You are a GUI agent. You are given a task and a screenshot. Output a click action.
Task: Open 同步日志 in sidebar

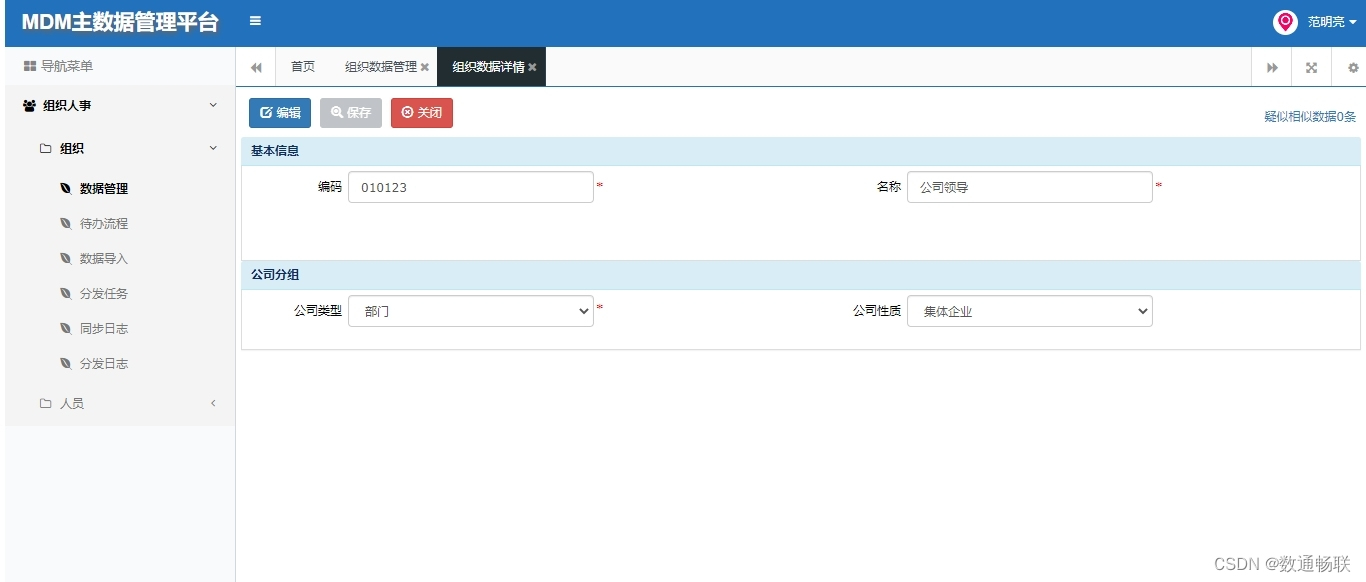point(104,328)
